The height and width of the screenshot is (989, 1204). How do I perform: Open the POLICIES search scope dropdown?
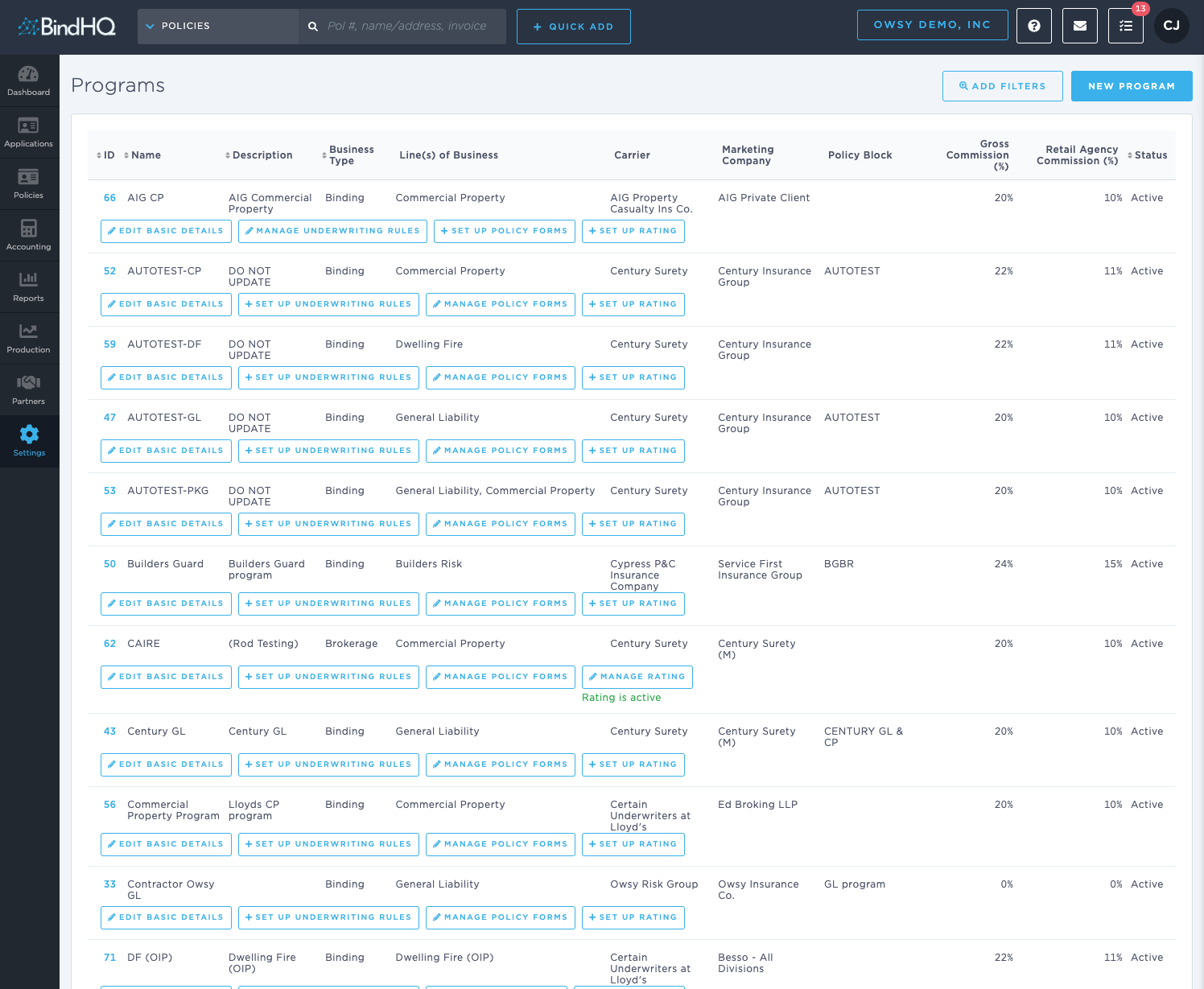pyautogui.click(x=218, y=27)
